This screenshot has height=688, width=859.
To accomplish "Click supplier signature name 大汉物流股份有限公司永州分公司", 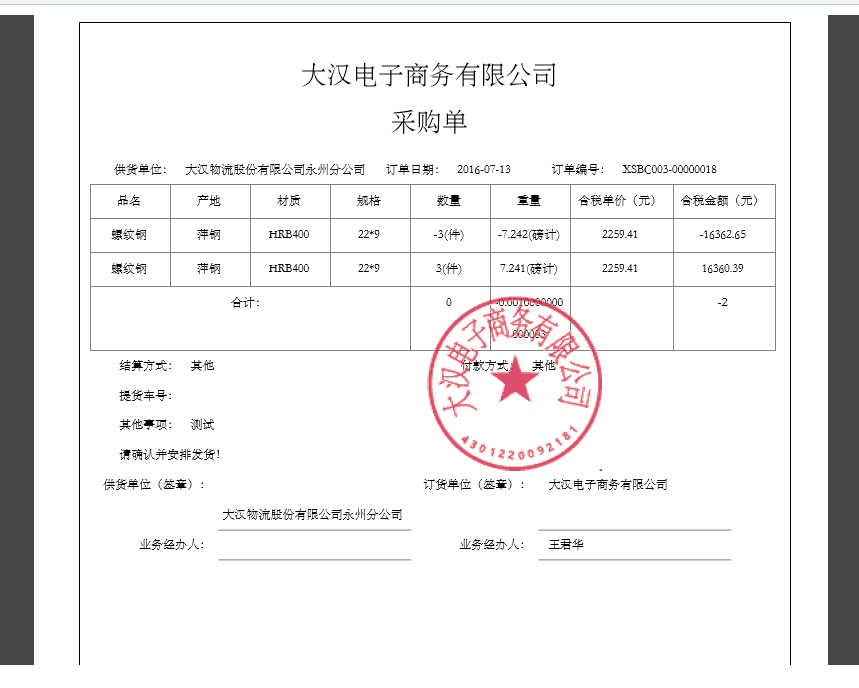I will [312, 514].
